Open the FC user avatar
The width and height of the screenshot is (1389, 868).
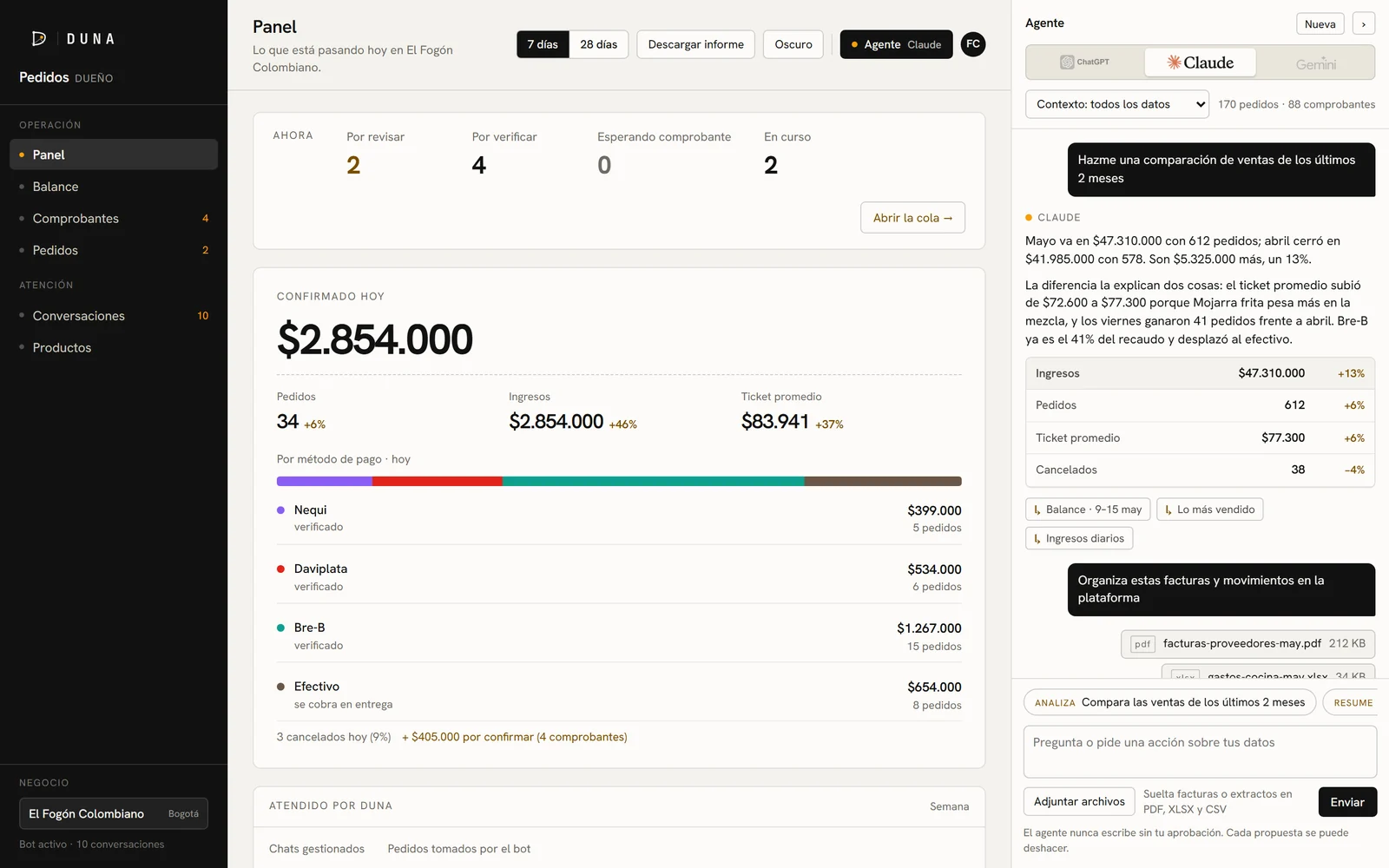[x=973, y=44]
